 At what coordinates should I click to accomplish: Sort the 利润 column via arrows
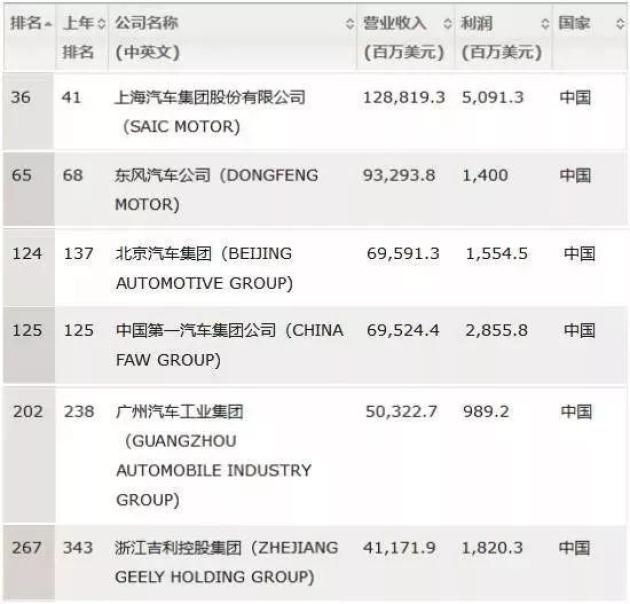click(545, 24)
